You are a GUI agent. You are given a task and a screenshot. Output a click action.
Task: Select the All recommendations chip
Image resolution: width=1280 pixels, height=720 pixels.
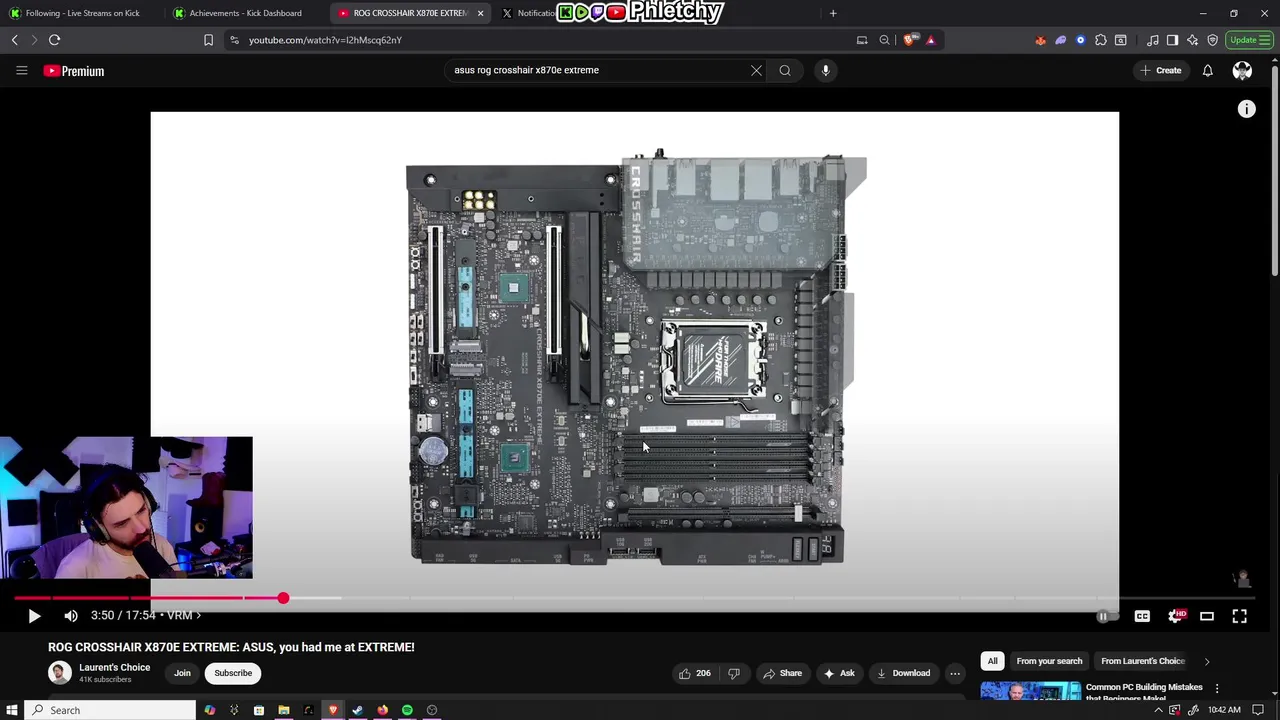pos(992,661)
